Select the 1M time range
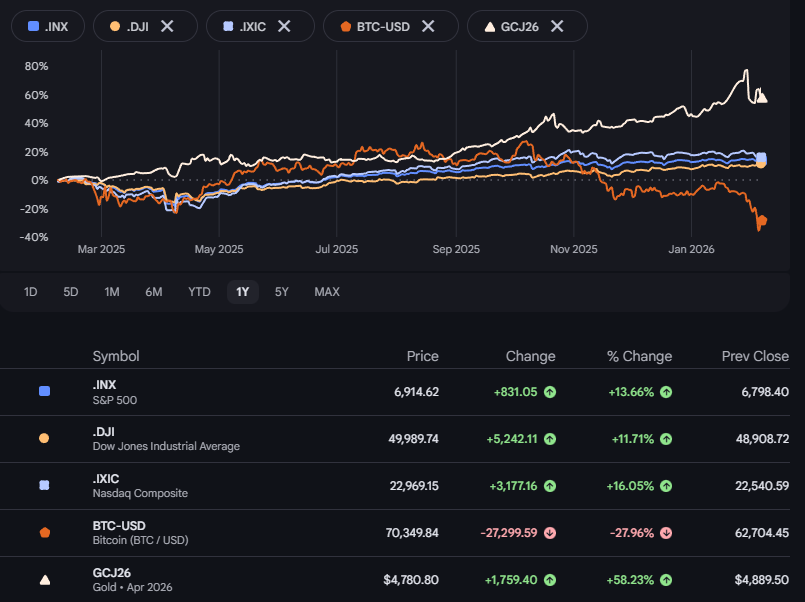The width and height of the screenshot is (805, 602). pos(112,292)
